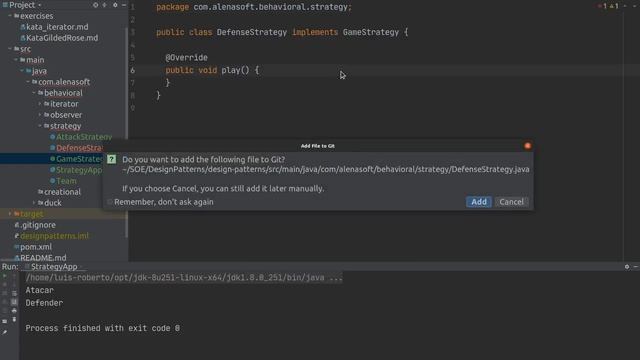Click the AttackStrategy class icon
Screen dimensions: 640x360
(x=52, y=137)
